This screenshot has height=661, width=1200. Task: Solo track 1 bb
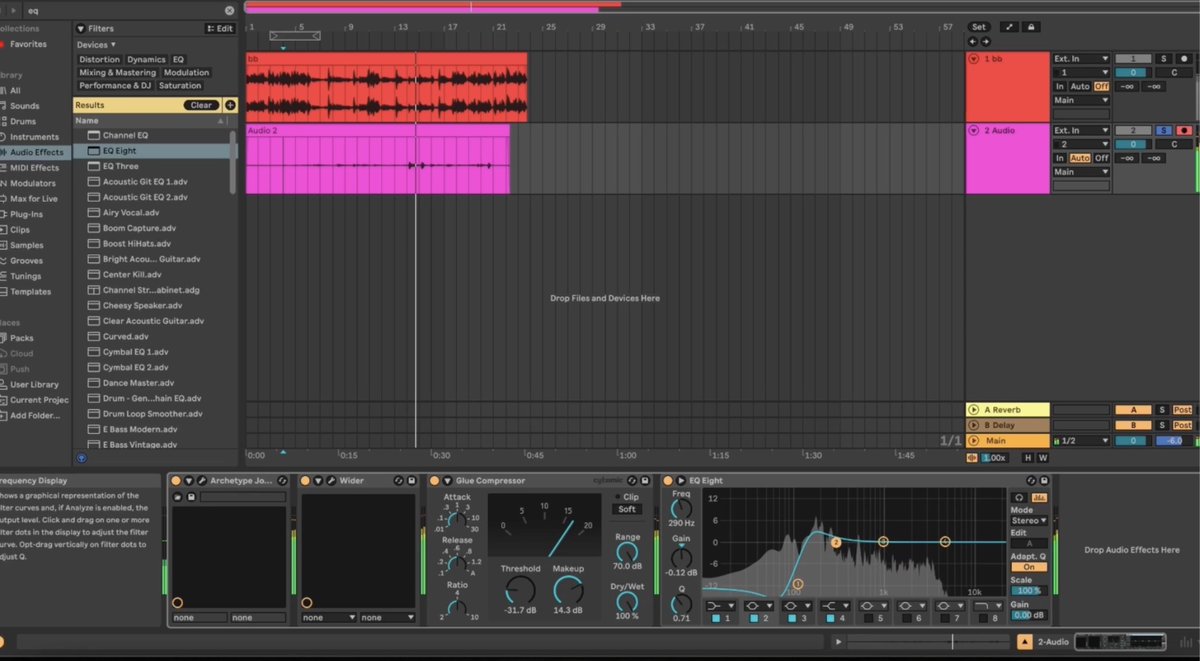pyautogui.click(x=1164, y=59)
